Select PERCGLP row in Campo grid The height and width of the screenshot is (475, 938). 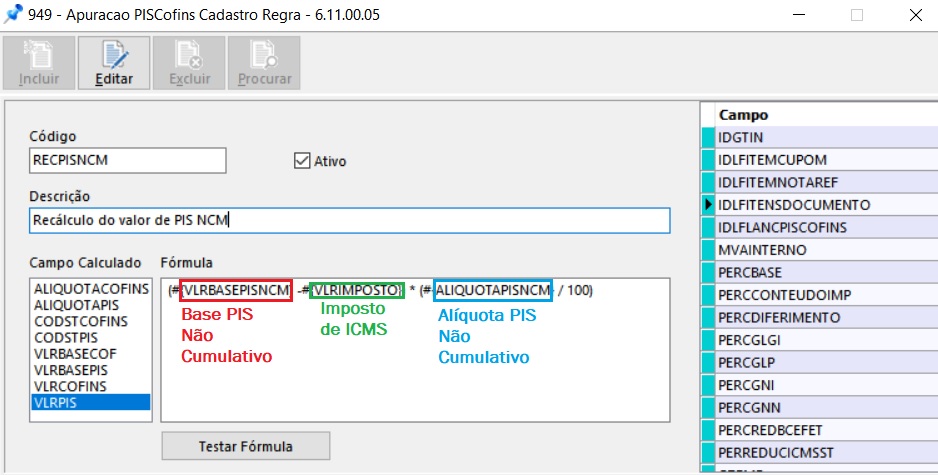[x=826, y=363]
